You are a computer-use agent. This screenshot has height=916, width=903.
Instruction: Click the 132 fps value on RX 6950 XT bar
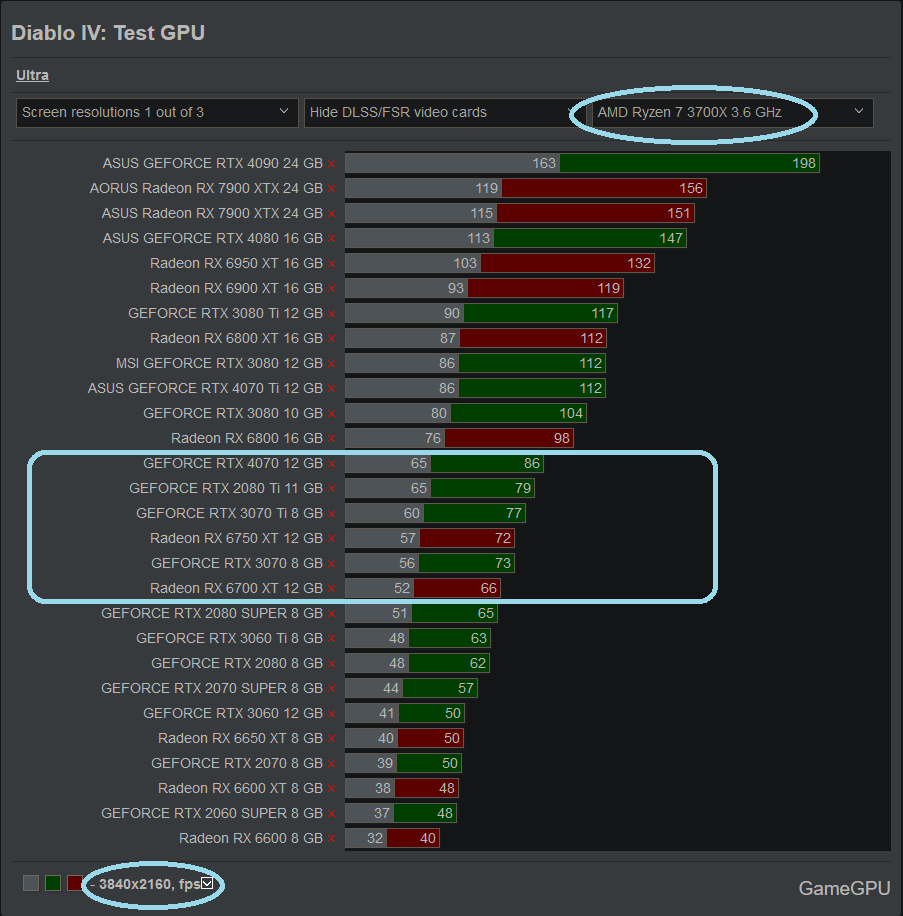(x=639, y=263)
